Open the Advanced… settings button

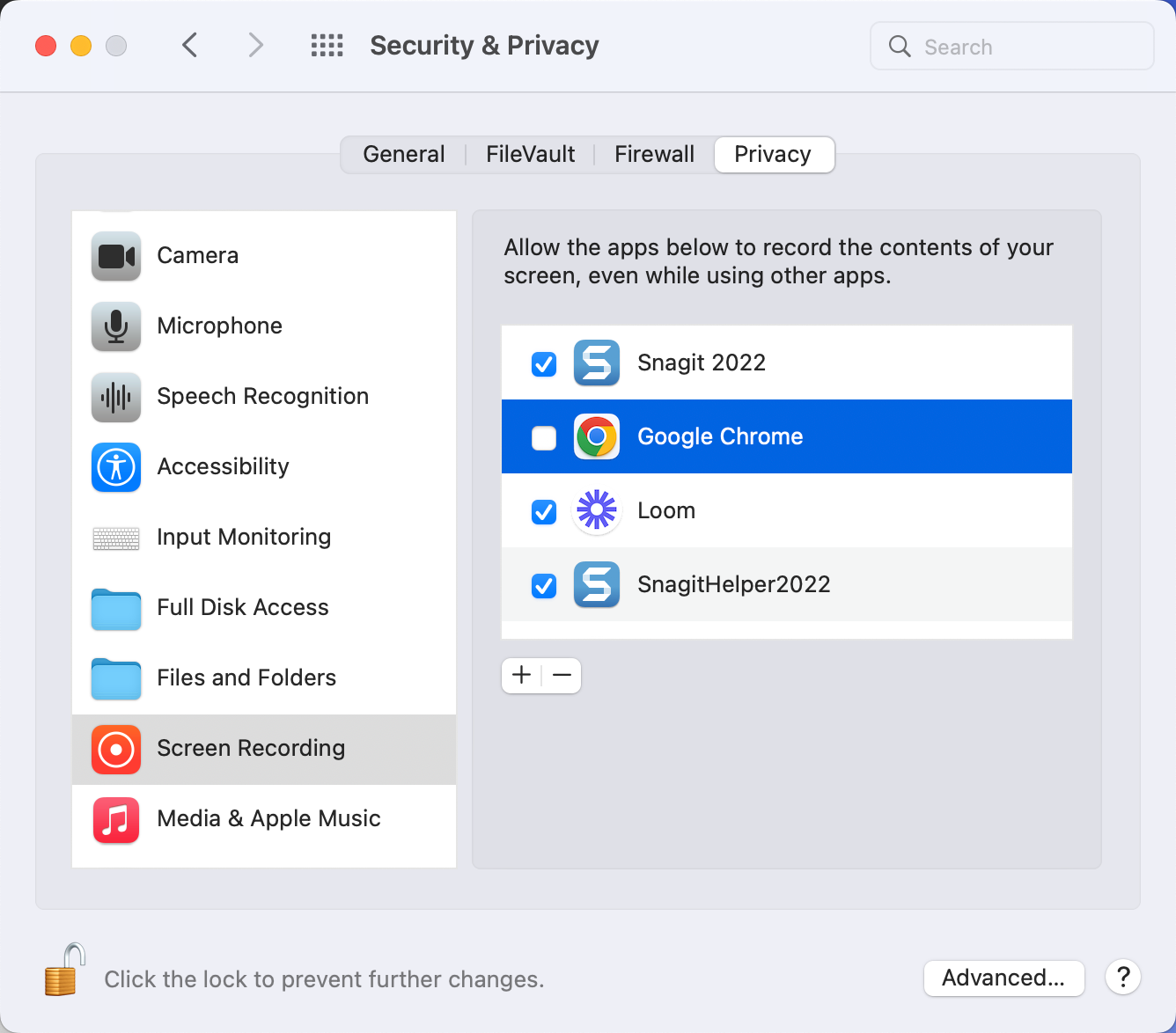[x=1003, y=978]
